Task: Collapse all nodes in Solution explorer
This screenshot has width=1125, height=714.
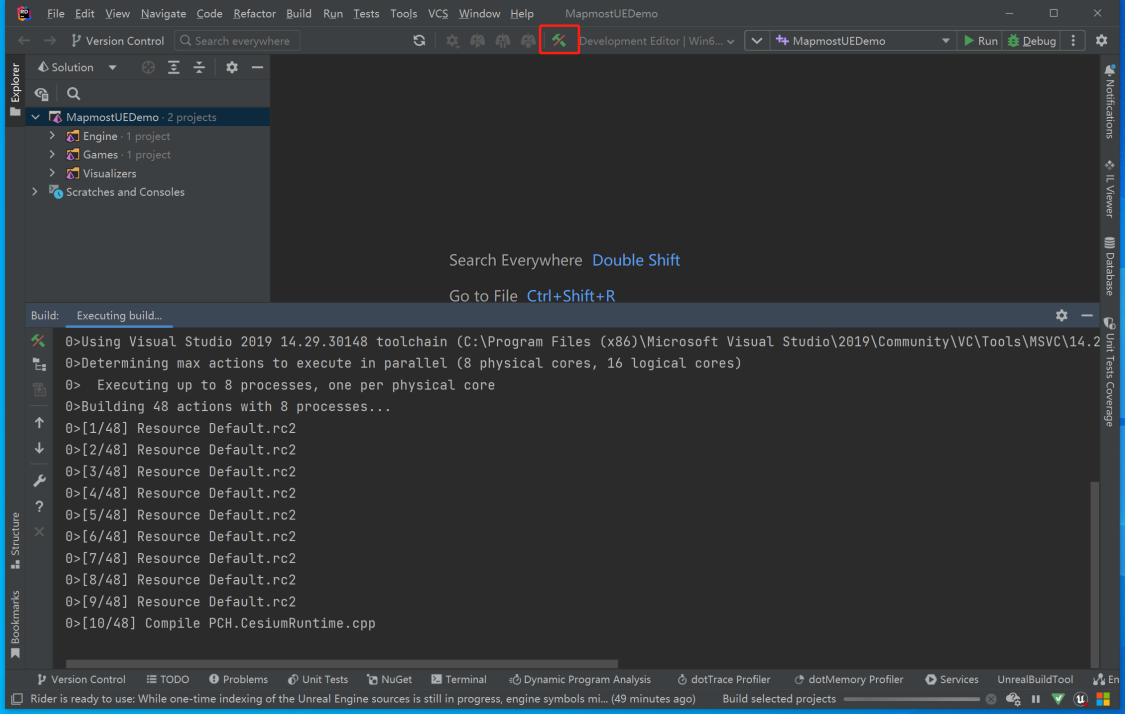Action: (199, 67)
